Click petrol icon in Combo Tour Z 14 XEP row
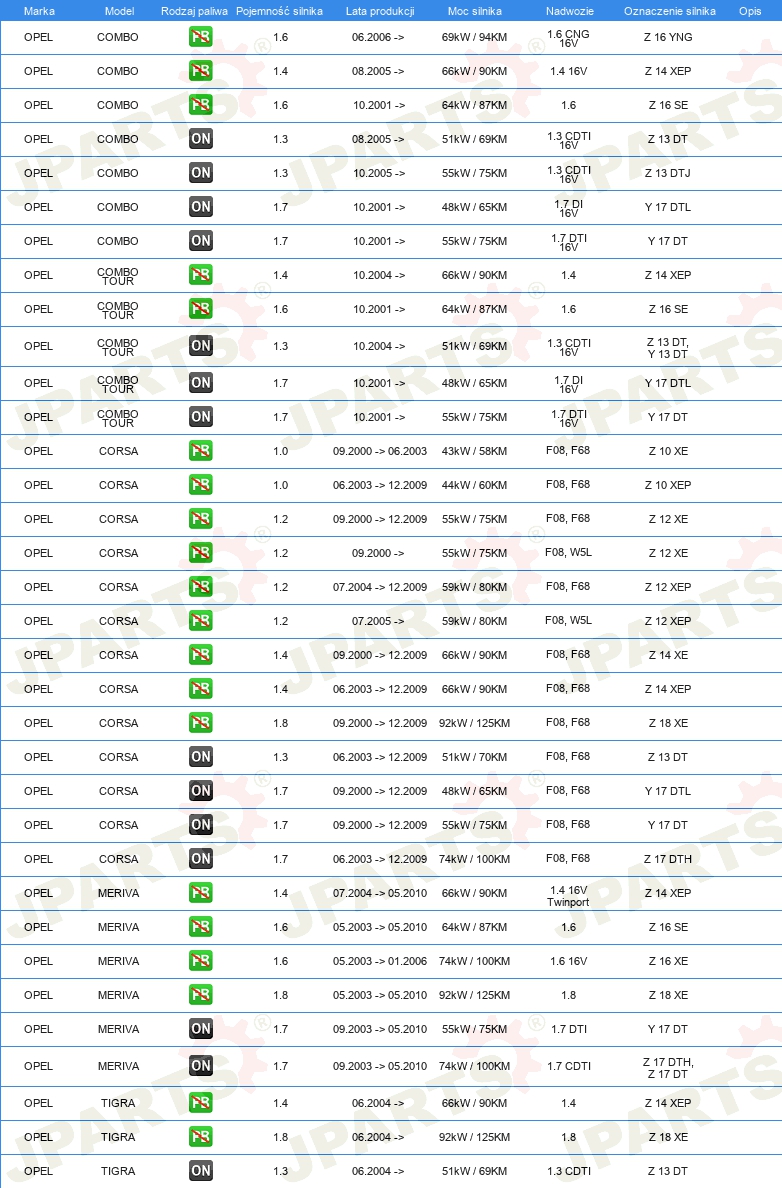 [201, 275]
